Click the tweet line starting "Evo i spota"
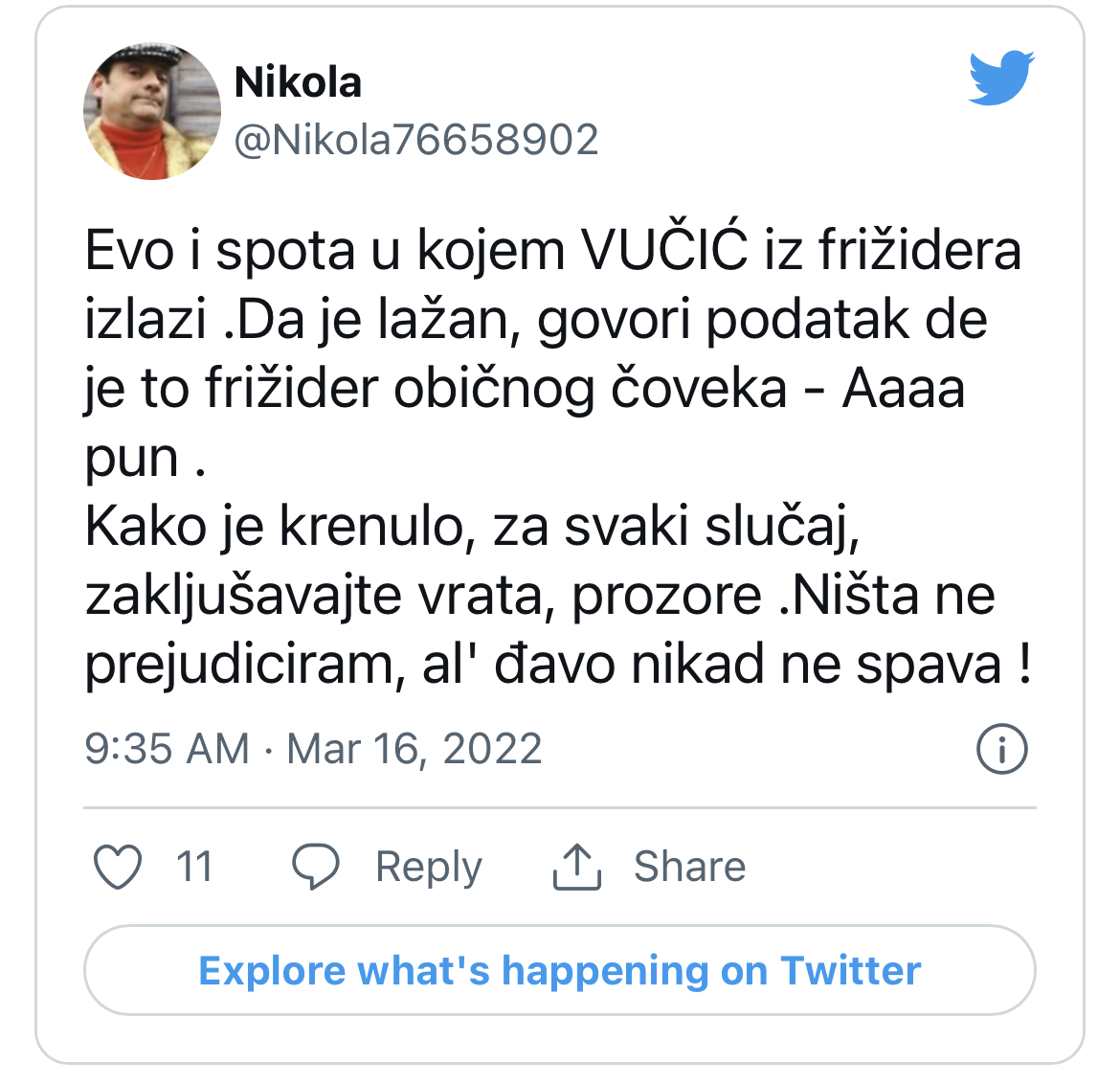The width and height of the screenshot is (1120, 1085). click(x=552, y=251)
